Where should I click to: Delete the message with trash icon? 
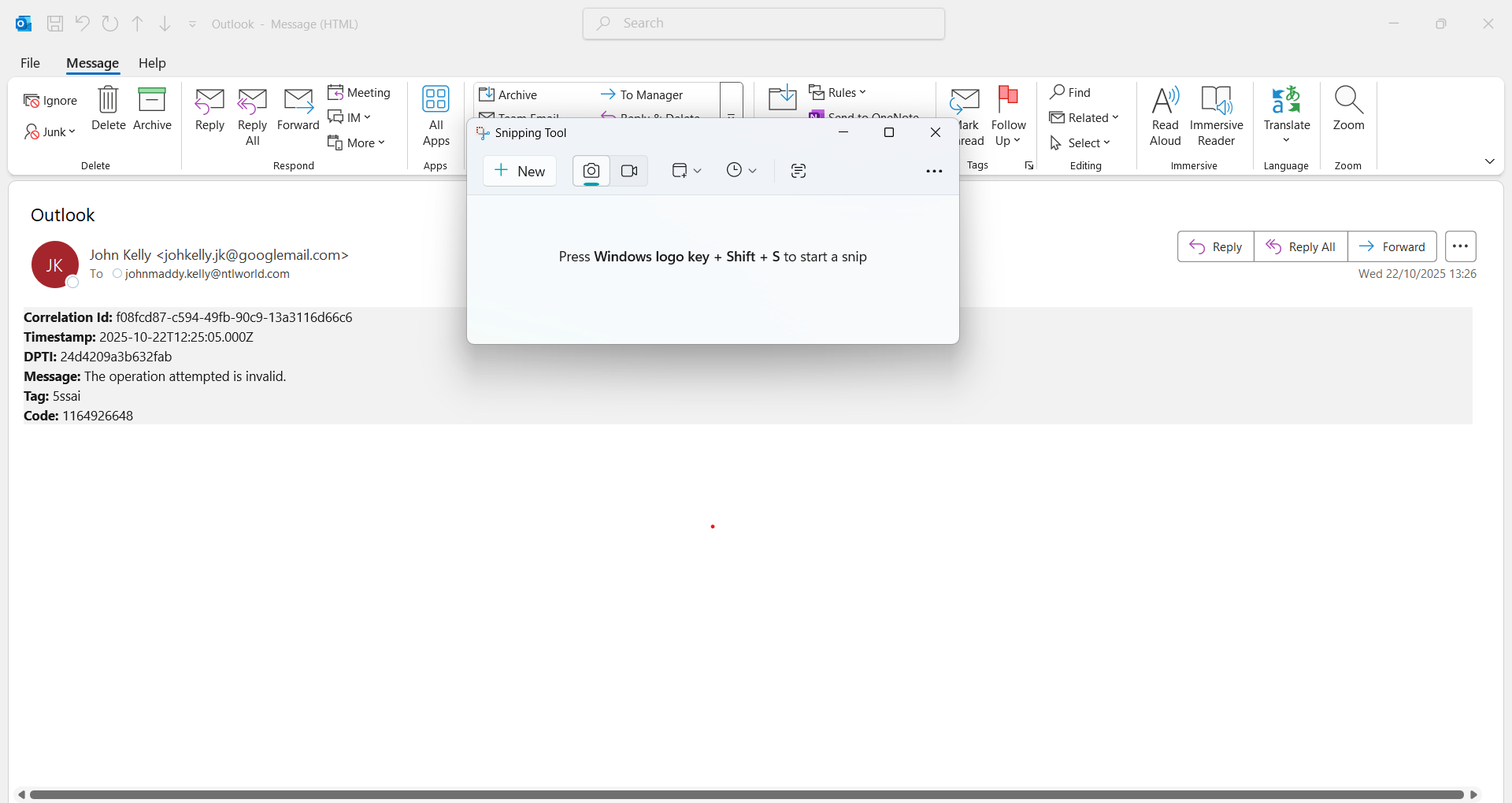[109, 109]
